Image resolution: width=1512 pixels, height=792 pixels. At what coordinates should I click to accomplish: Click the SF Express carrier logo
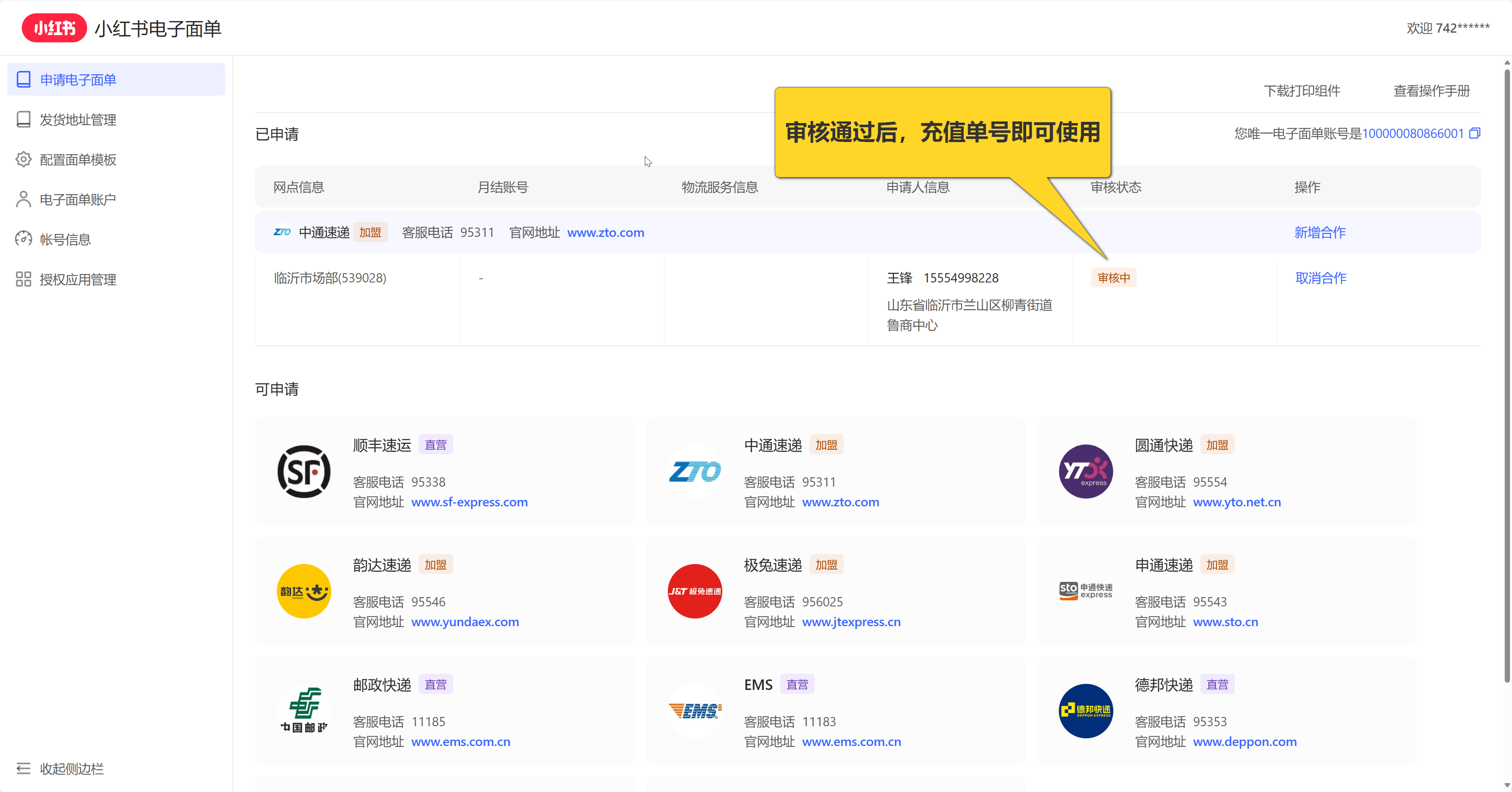coord(303,472)
